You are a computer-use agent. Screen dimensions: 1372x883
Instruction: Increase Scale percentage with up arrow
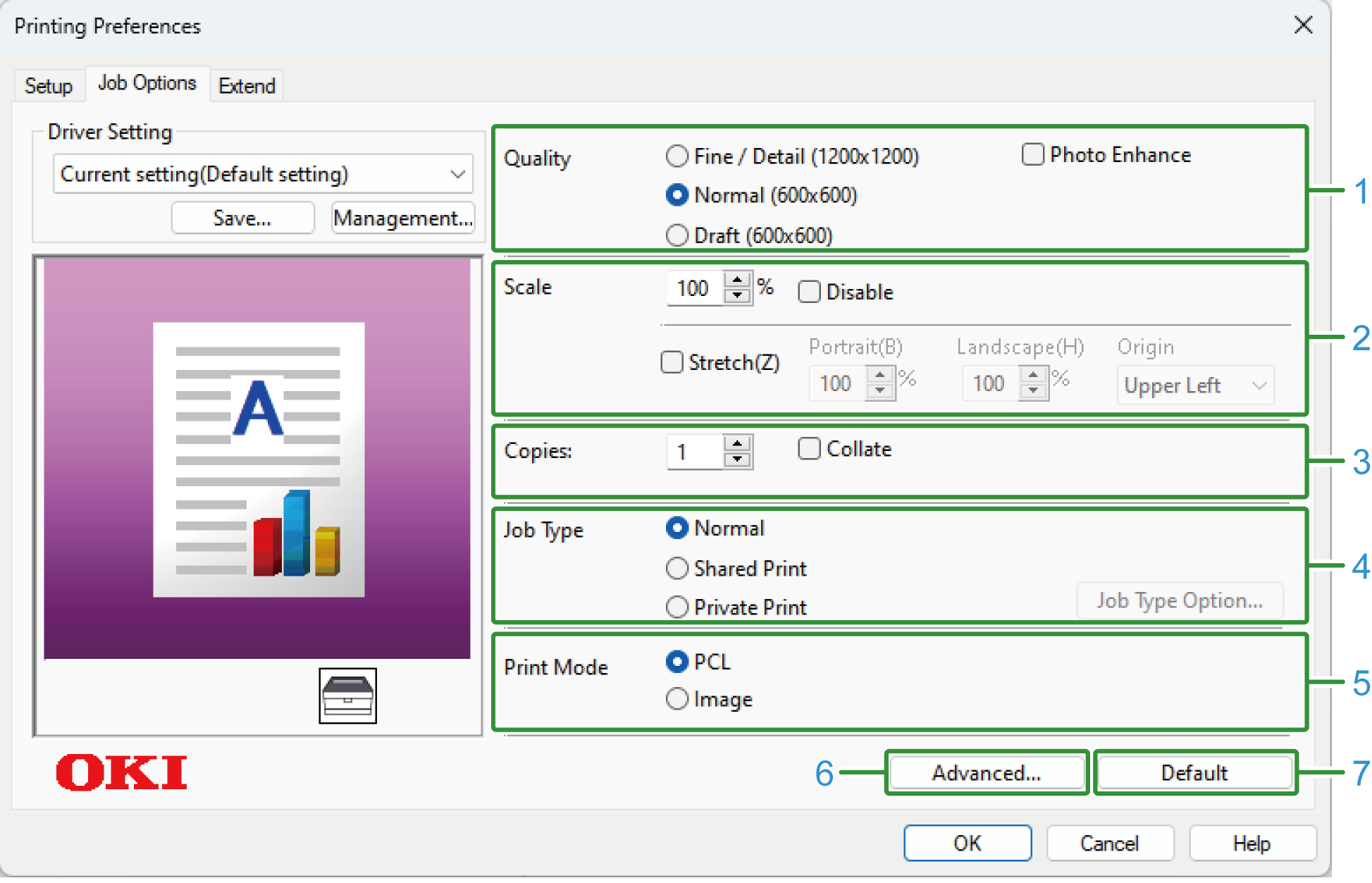pos(737,280)
